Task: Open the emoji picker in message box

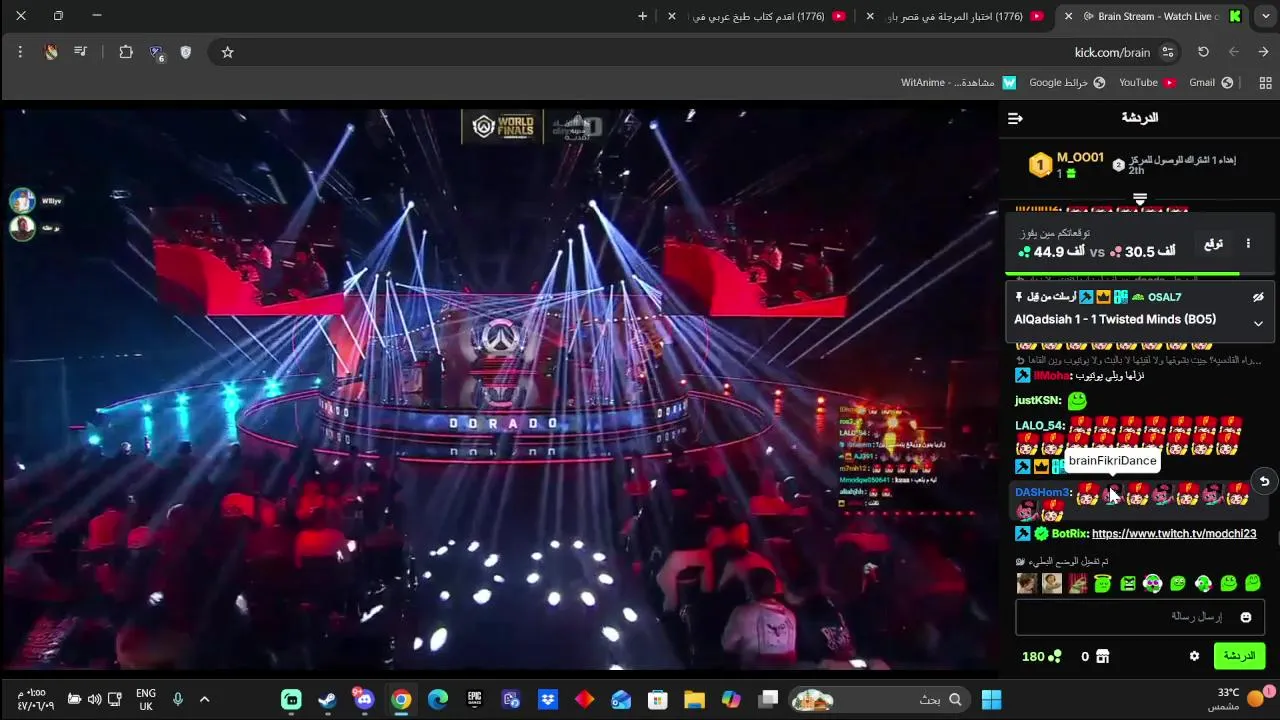Action: [x=1245, y=617]
